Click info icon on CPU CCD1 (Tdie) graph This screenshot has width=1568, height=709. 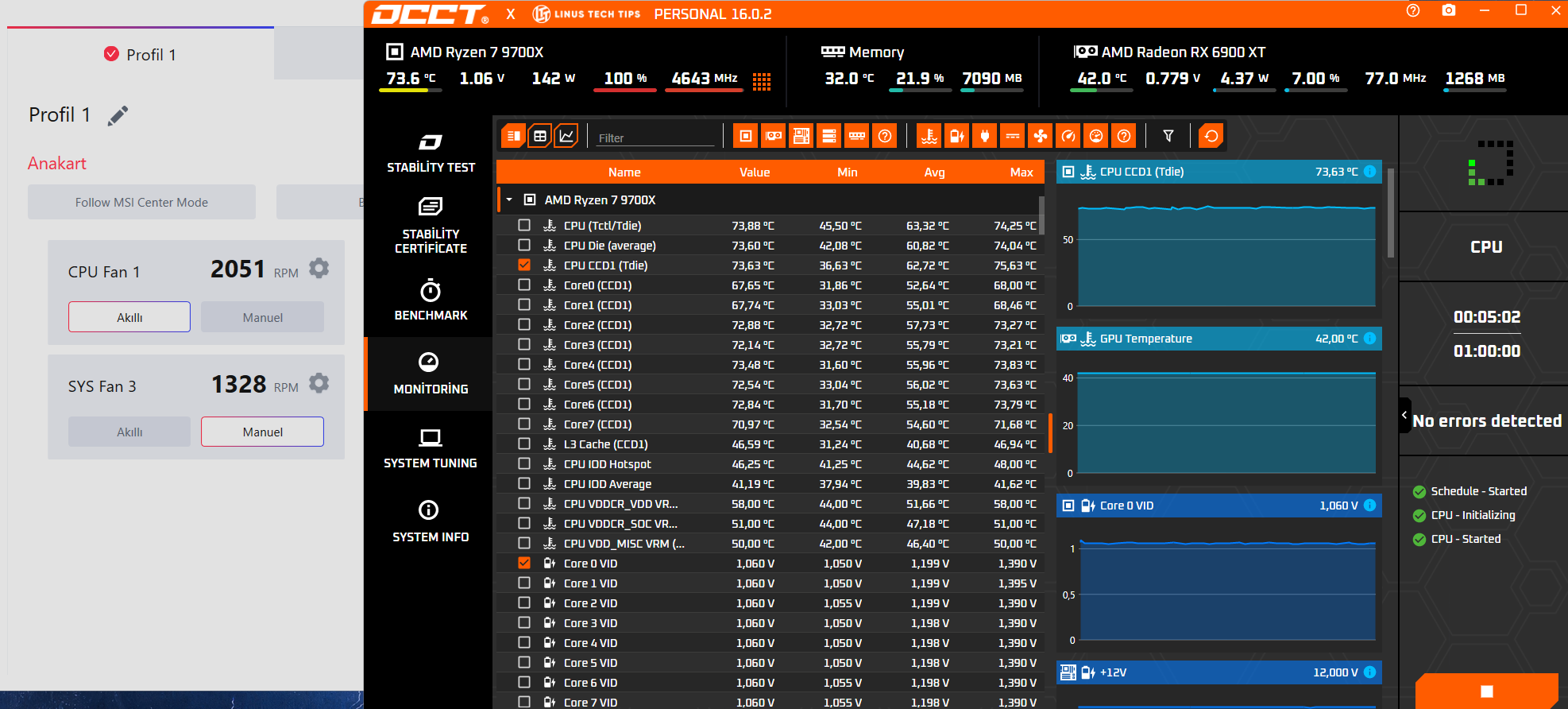click(1369, 172)
